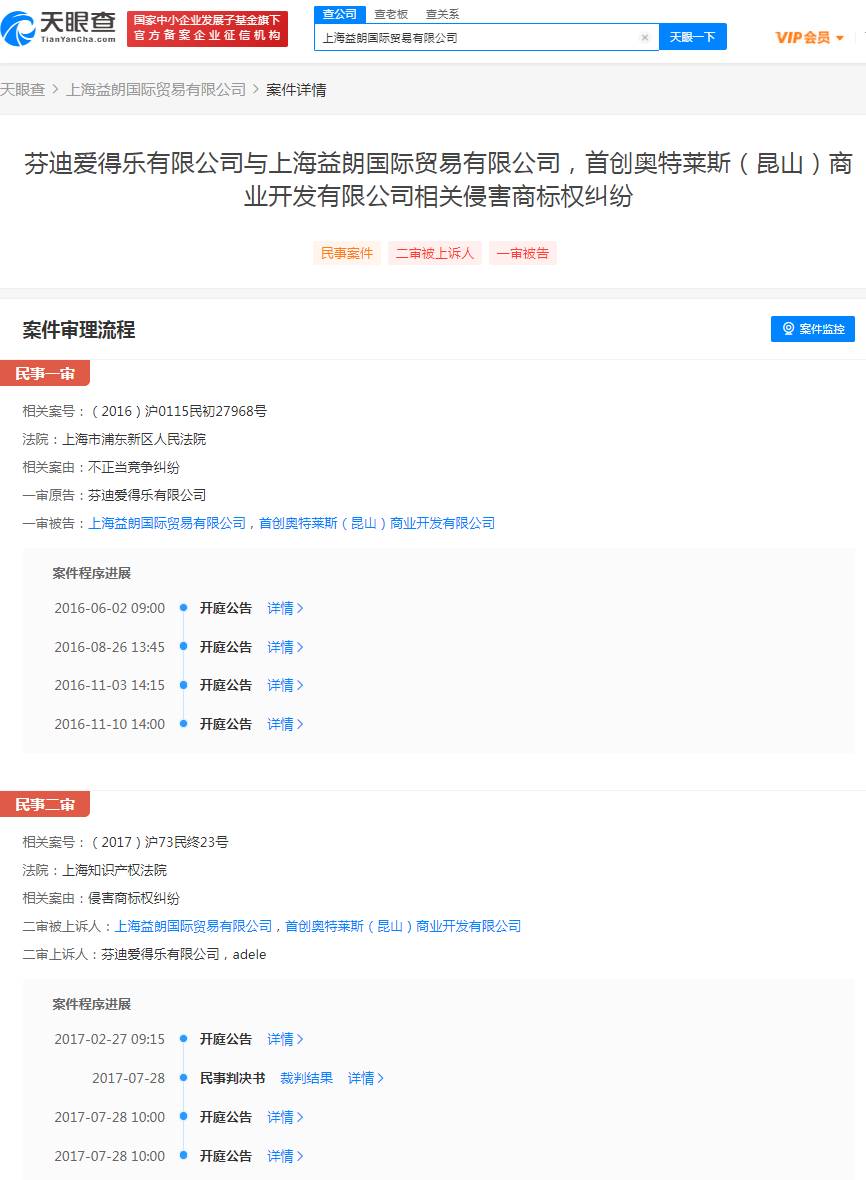View 详情 for the 2017-07-28 民事判决书

[366, 1078]
